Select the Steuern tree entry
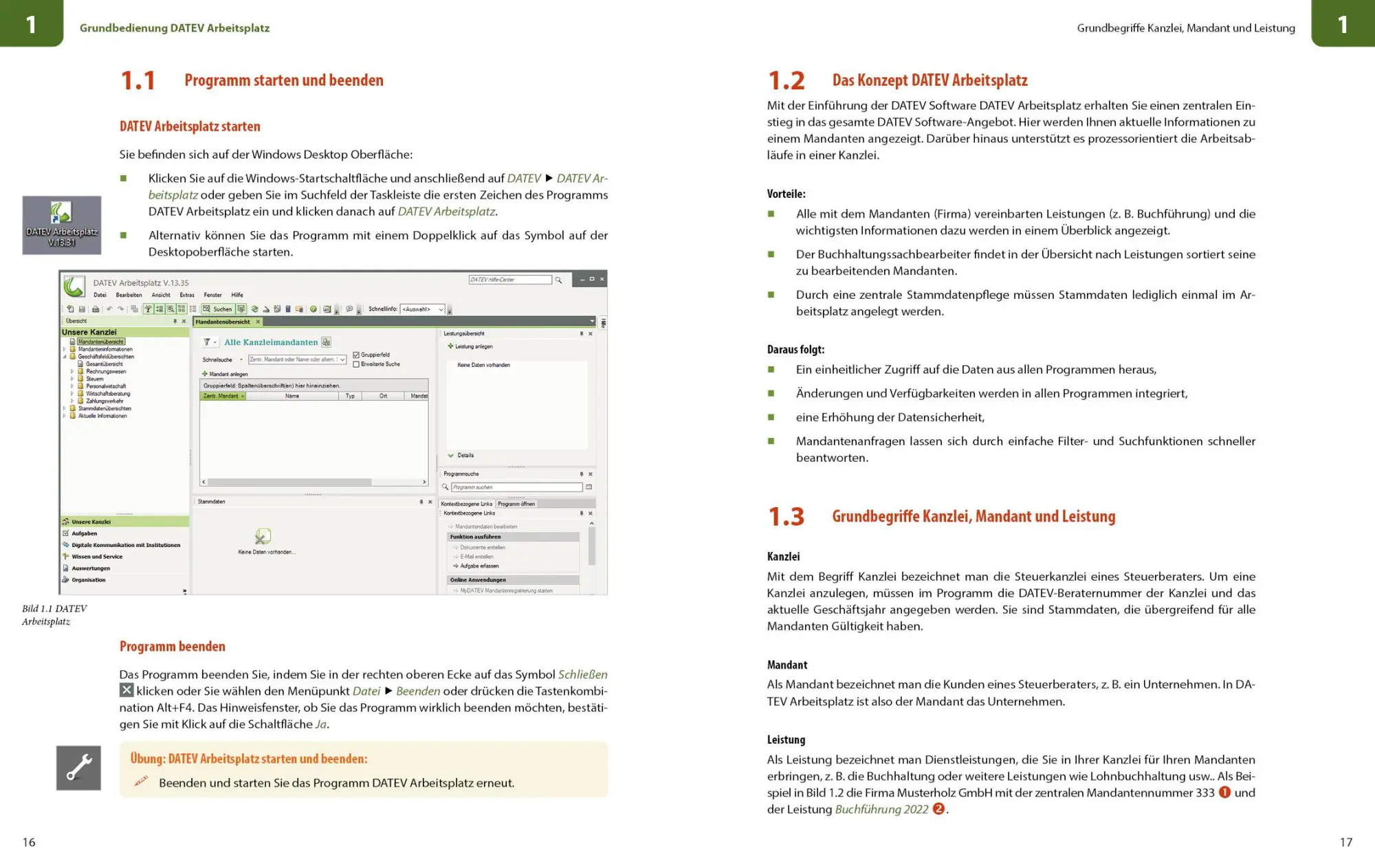The width and height of the screenshot is (1375, 868). (95, 379)
